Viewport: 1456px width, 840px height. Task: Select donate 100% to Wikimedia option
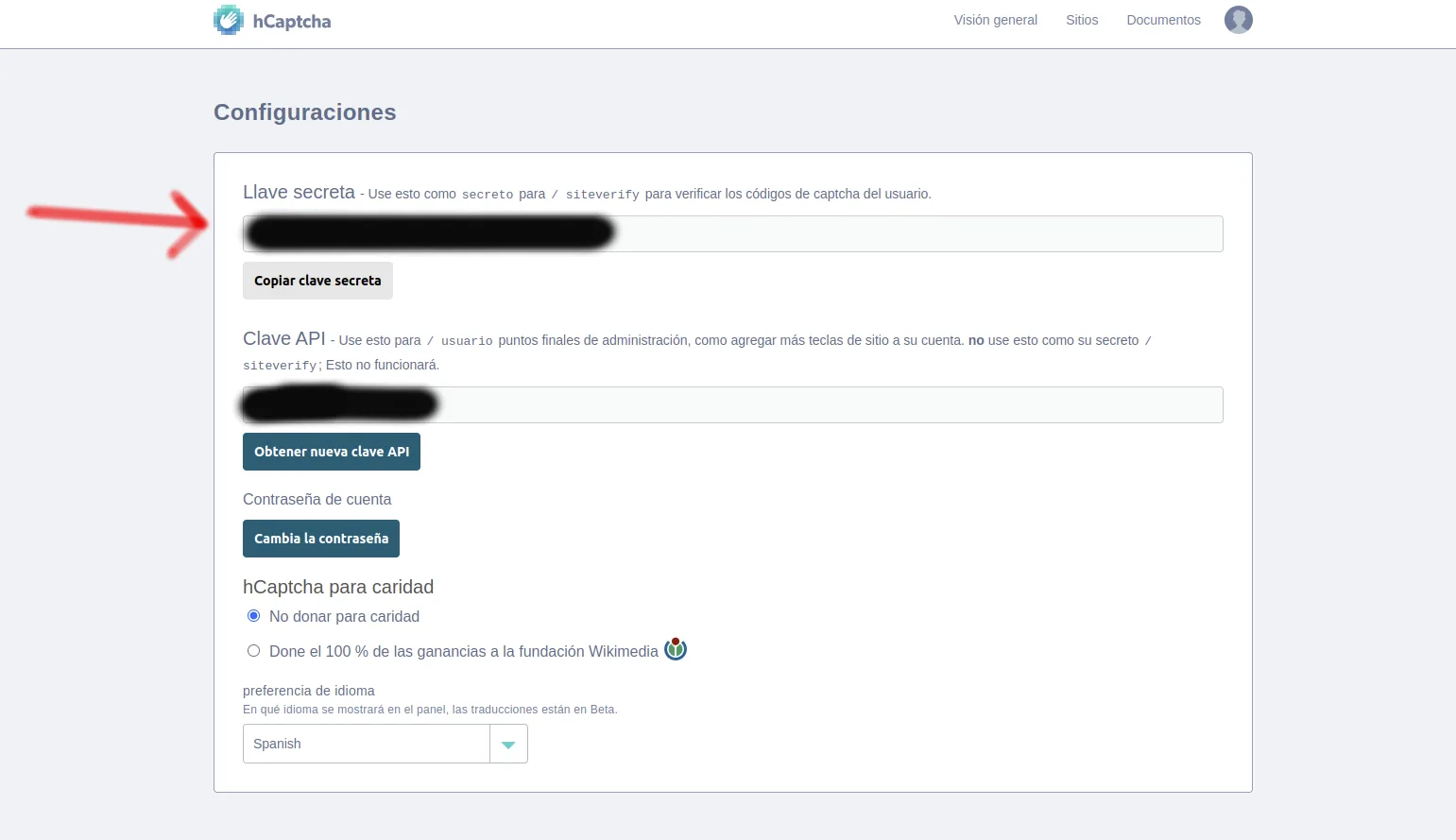tap(253, 651)
